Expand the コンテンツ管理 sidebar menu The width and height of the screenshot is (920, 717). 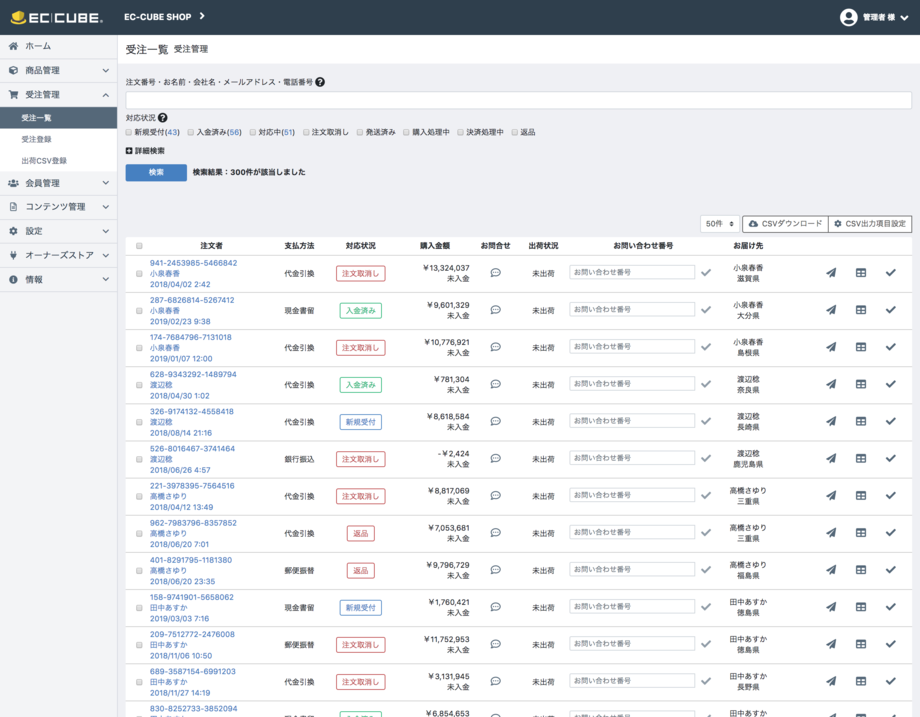tap(59, 207)
